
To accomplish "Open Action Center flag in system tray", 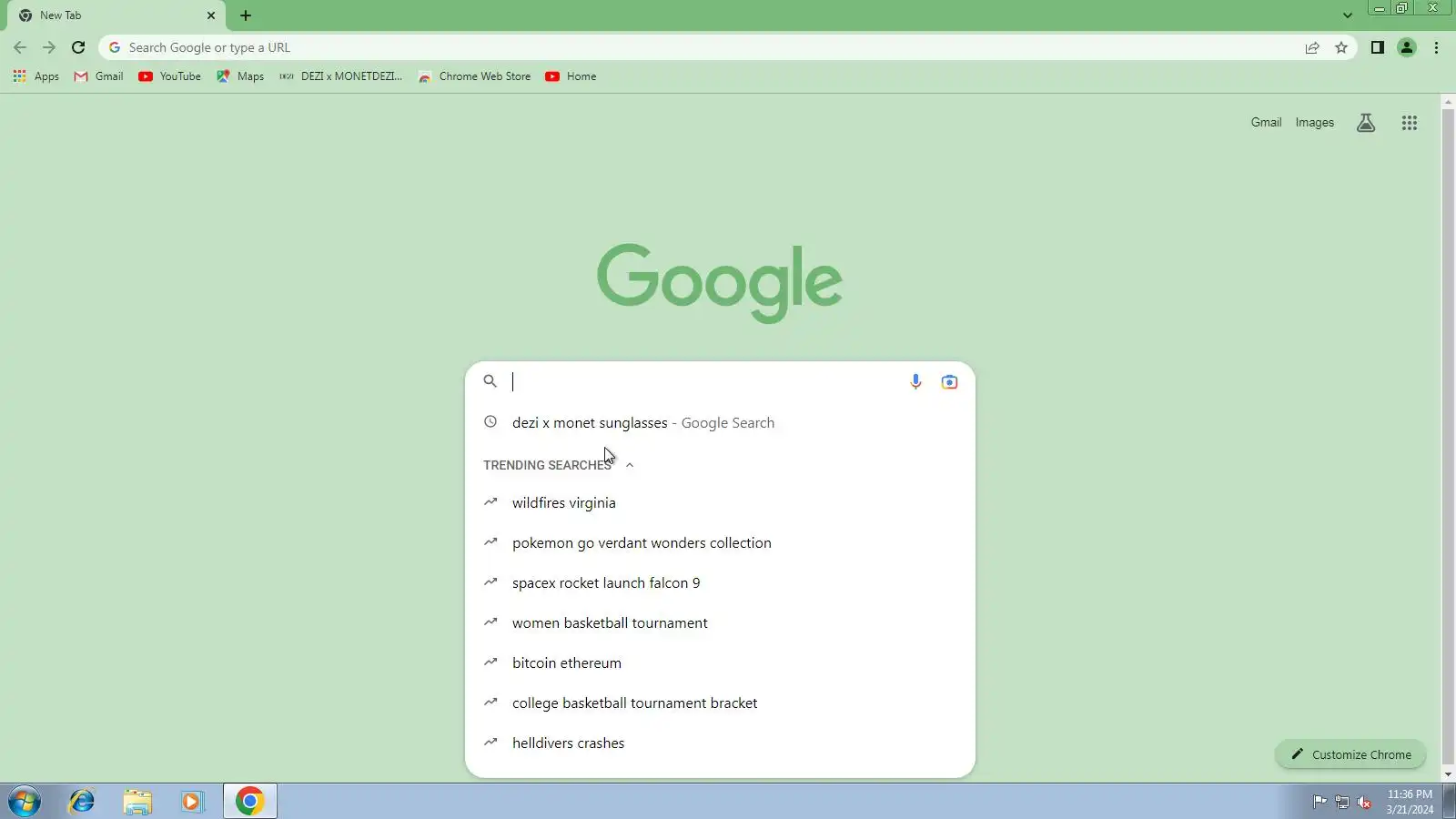I will point(1319,802).
